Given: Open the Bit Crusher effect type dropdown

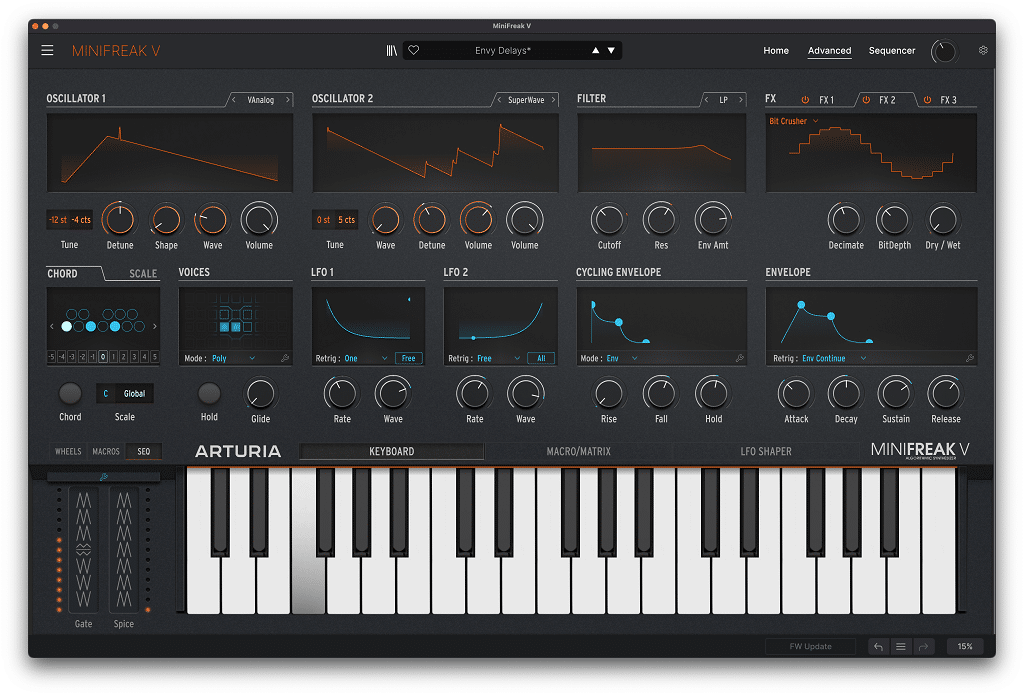Looking at the screenshot, I should 793,121.
